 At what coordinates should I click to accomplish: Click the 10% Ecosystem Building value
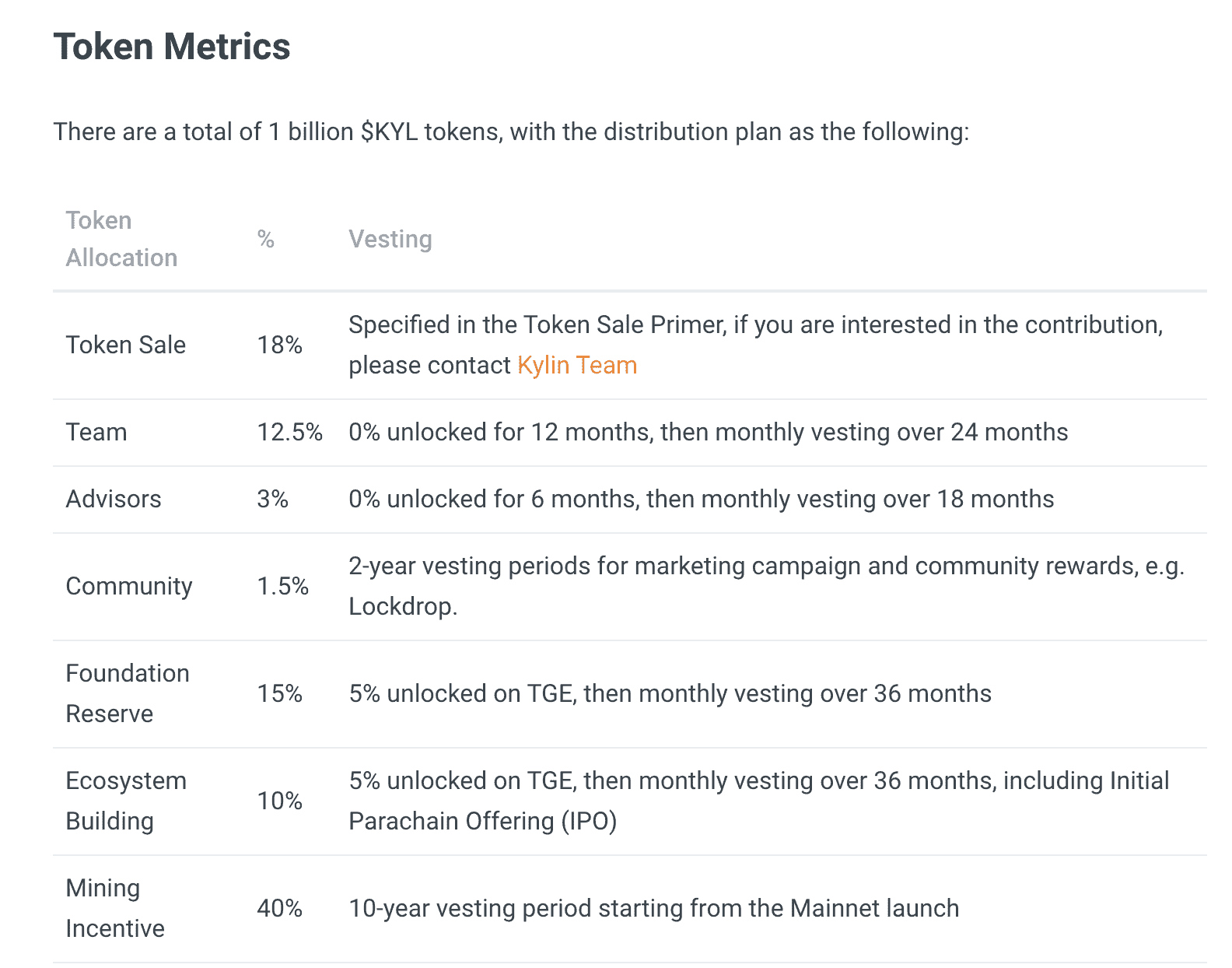pyautogui.click(x=279, y=801)
